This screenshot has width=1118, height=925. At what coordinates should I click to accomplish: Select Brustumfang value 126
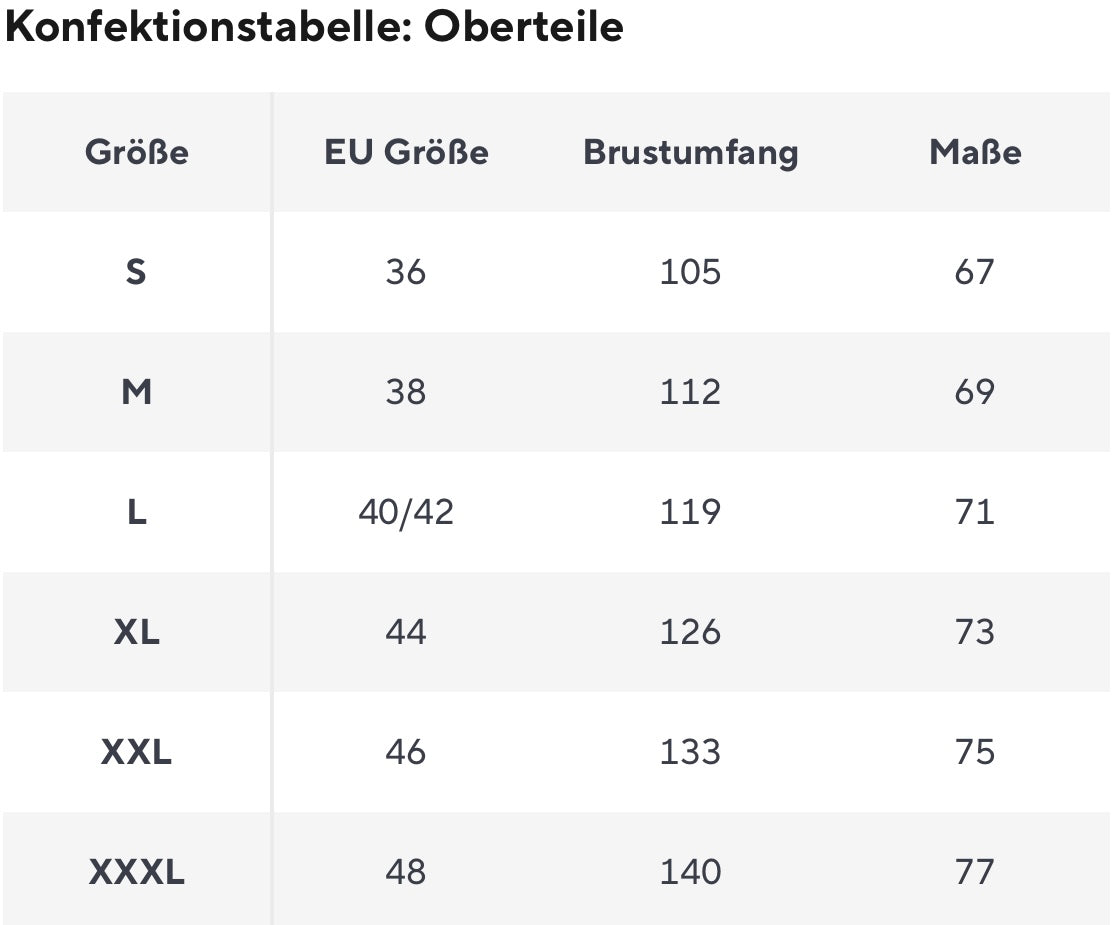pos(690,632)
